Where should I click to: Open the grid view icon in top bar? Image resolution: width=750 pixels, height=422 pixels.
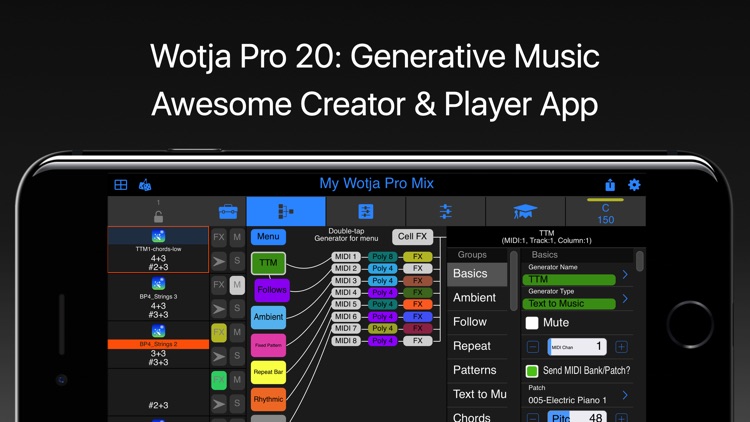[x=121, y=185]
